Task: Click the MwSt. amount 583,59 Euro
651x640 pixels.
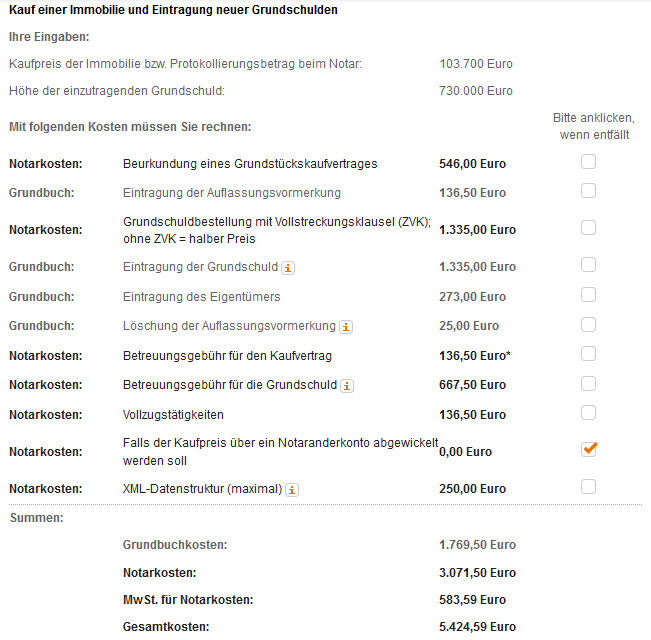Action: [473, 600]
